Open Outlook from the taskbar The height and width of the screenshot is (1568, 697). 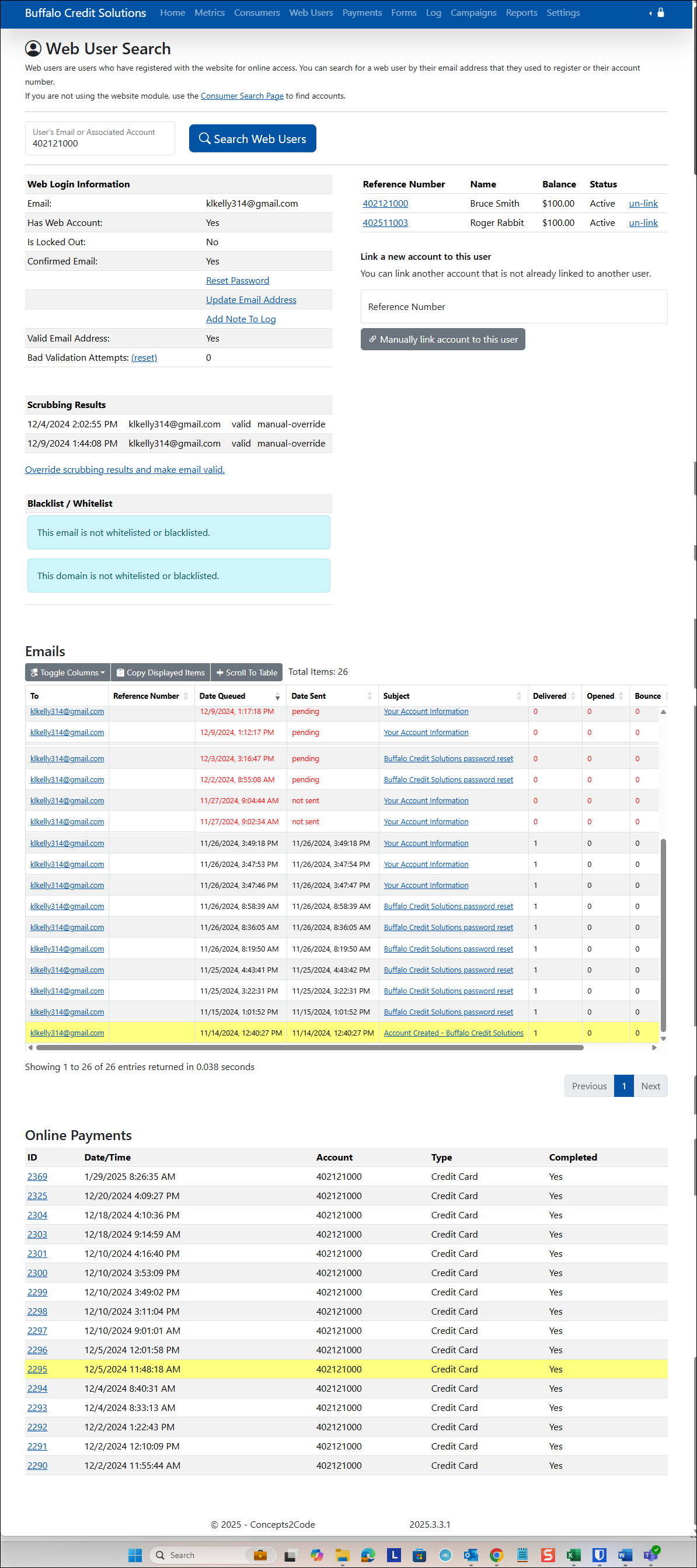471,1555
